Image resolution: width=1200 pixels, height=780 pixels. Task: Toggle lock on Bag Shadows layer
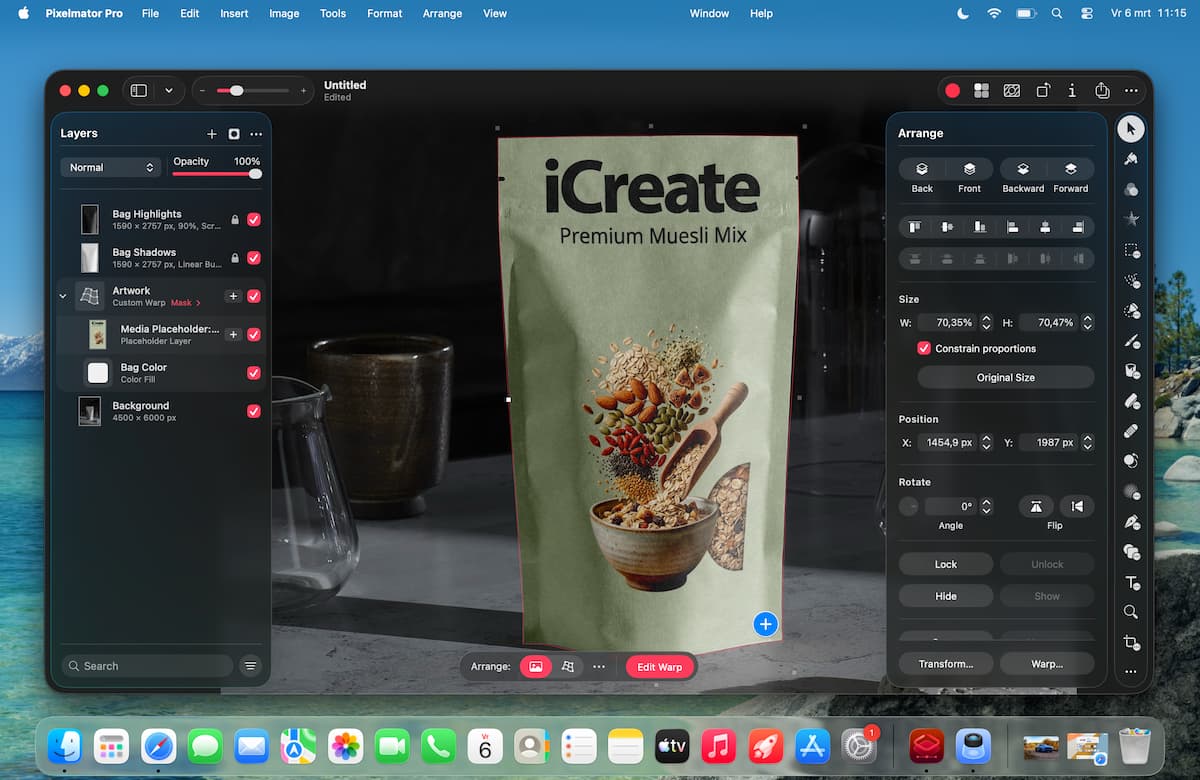tap(235, 258)
